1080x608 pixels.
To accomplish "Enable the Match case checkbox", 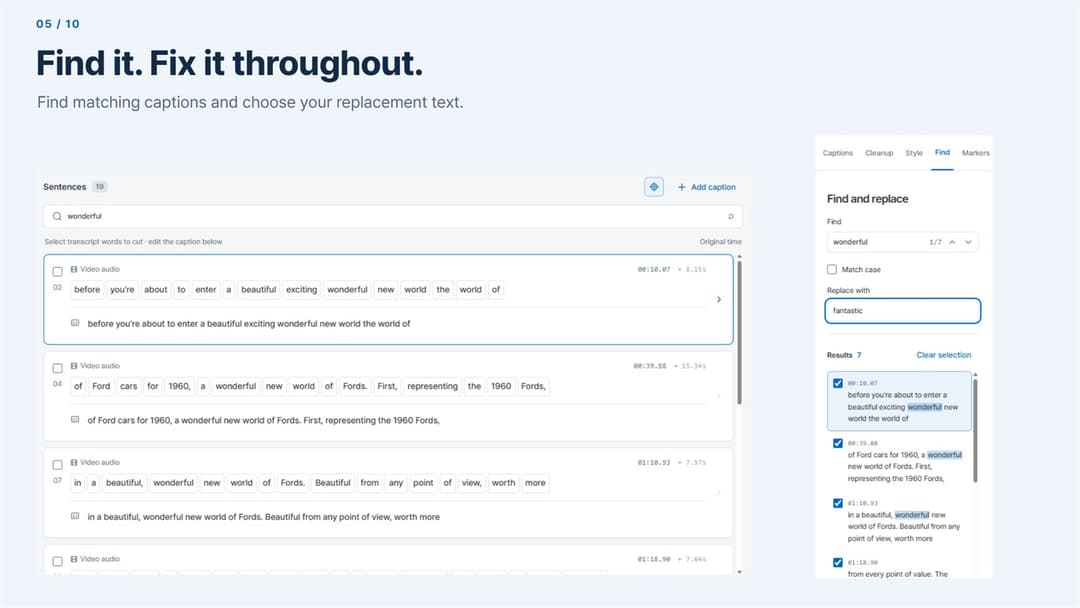I will (832, 269).
